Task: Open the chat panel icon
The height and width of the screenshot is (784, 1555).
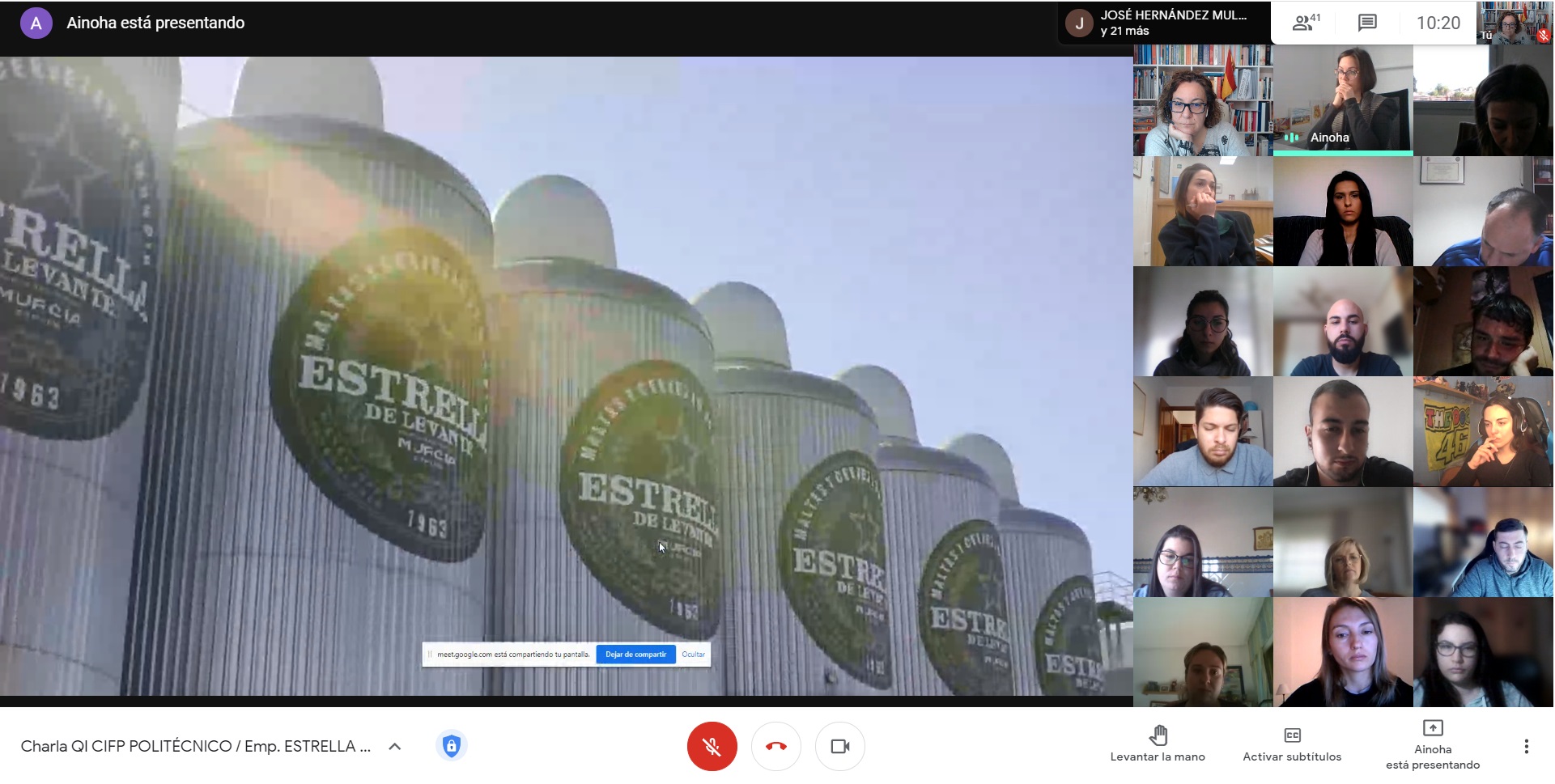Action: coord(1367,23)
